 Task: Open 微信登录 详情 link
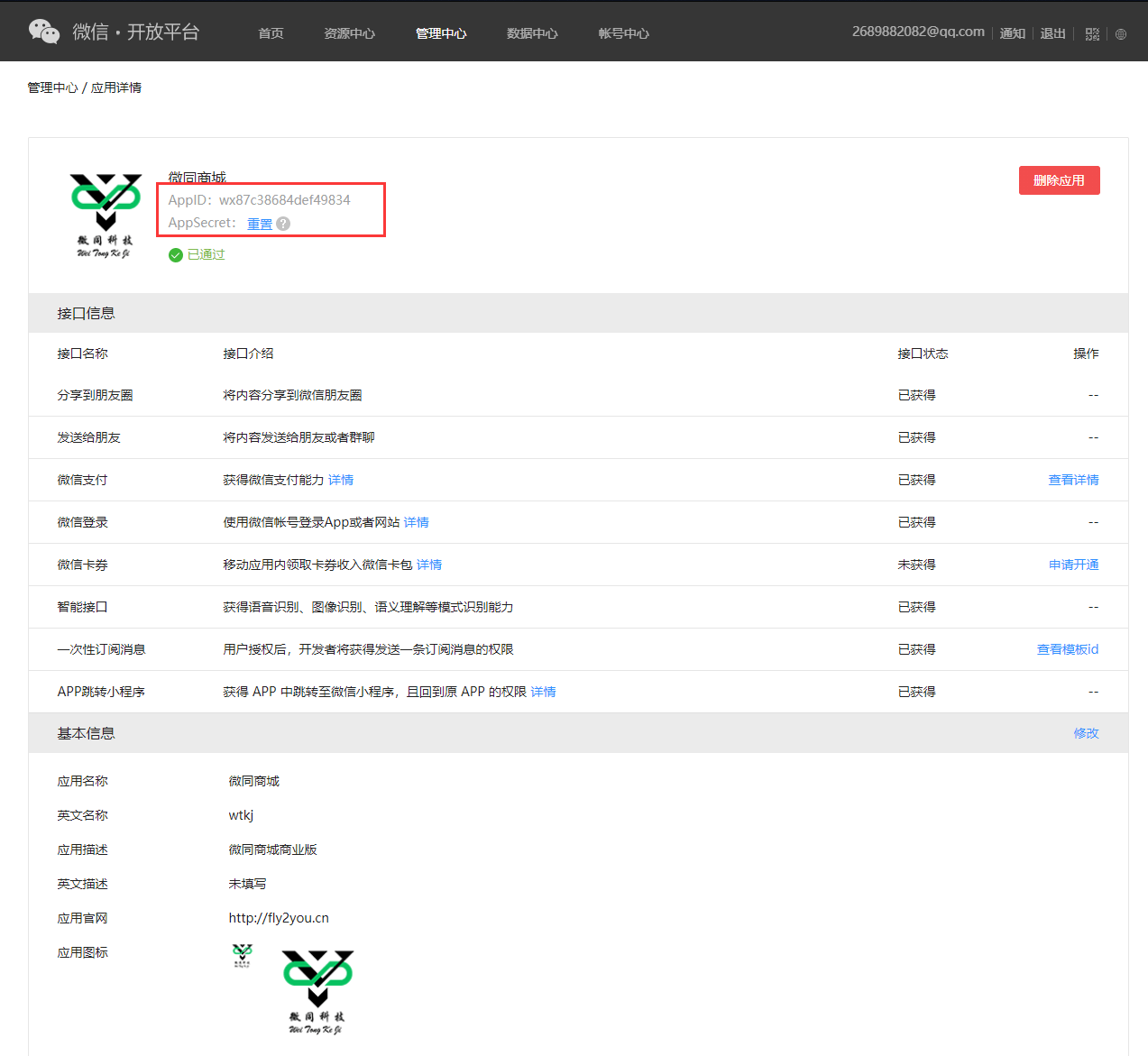417,522
